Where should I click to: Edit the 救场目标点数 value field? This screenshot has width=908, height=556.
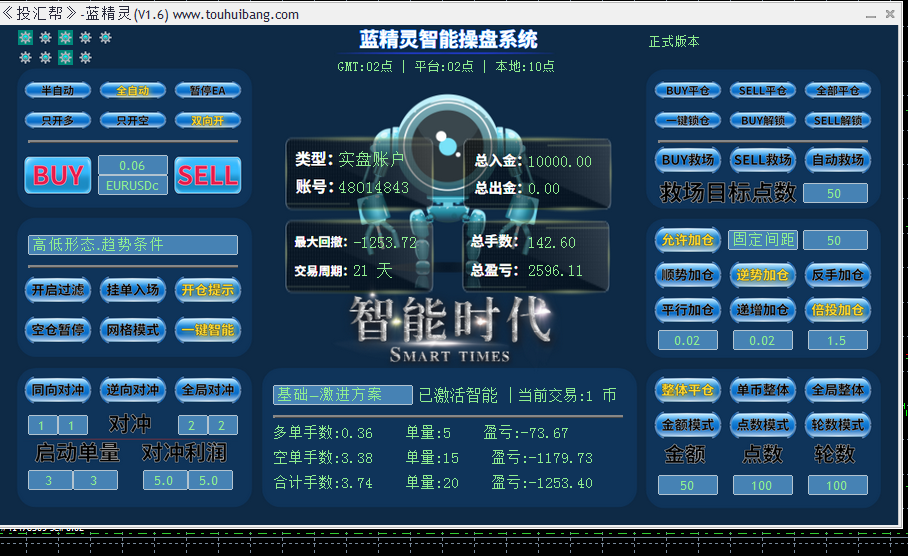835,193
